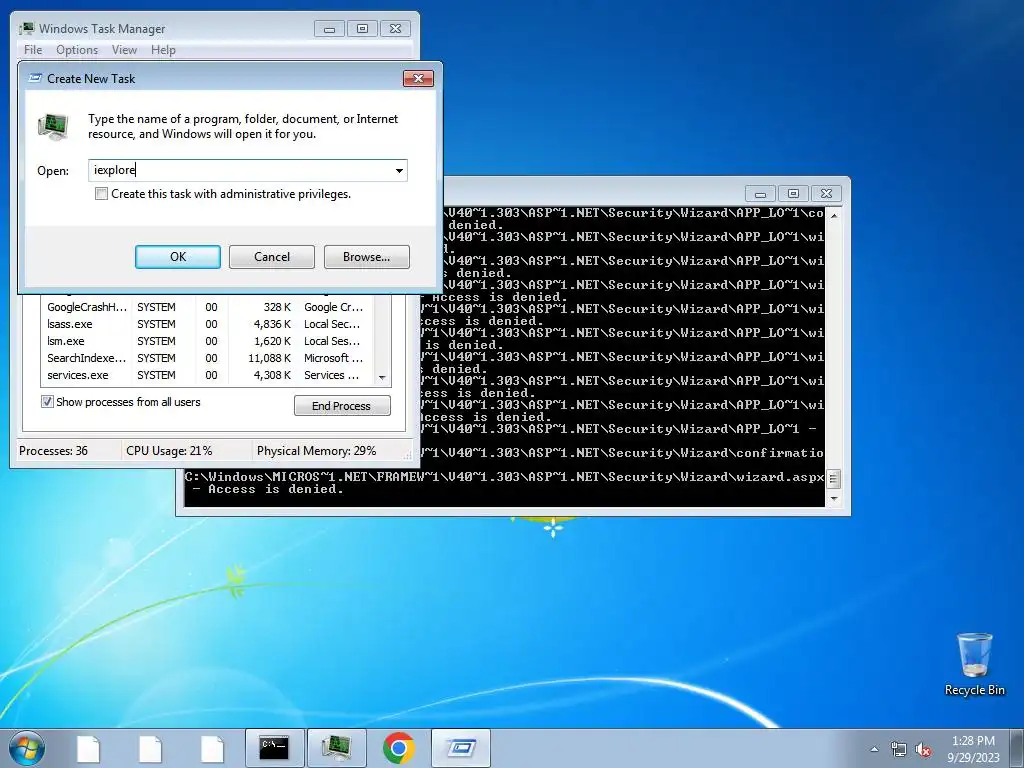
Task: Switch to Task Manager taskbar icon
Action: pos(336,748)
